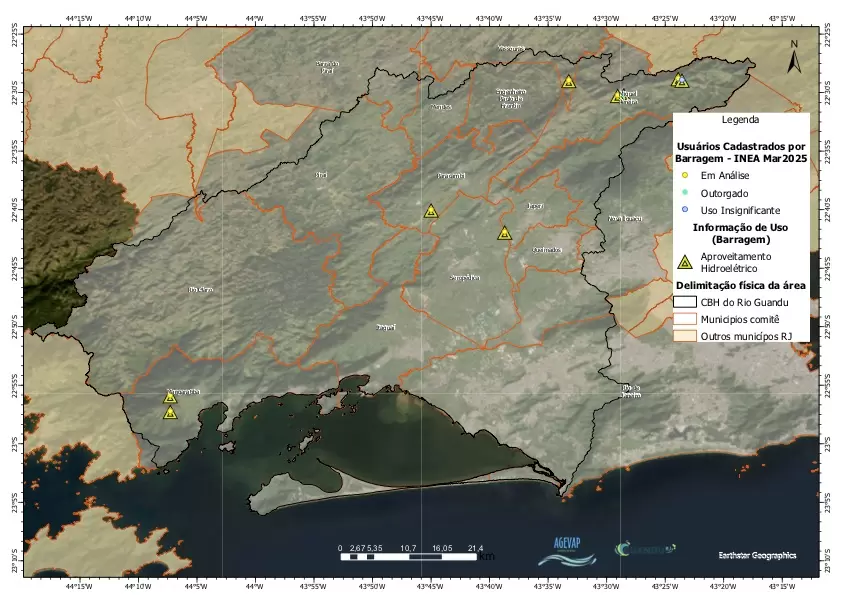Click the hydroelectric marker near Paracambi

(431, 211)
